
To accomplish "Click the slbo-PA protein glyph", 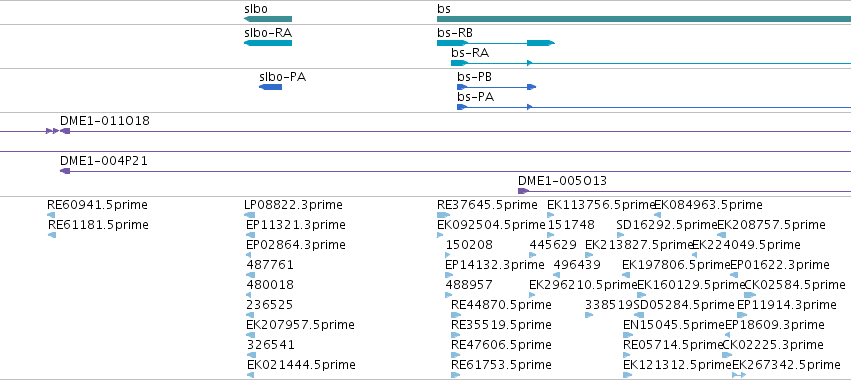I will 270,87.
